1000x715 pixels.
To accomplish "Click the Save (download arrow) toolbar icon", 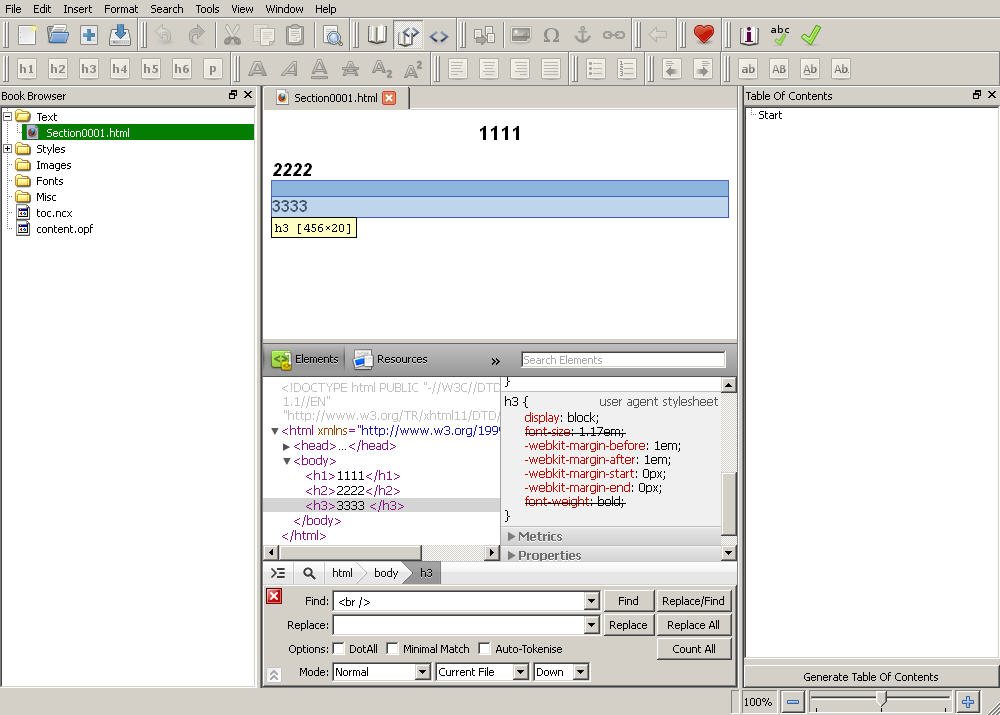I will click(120, 35).
